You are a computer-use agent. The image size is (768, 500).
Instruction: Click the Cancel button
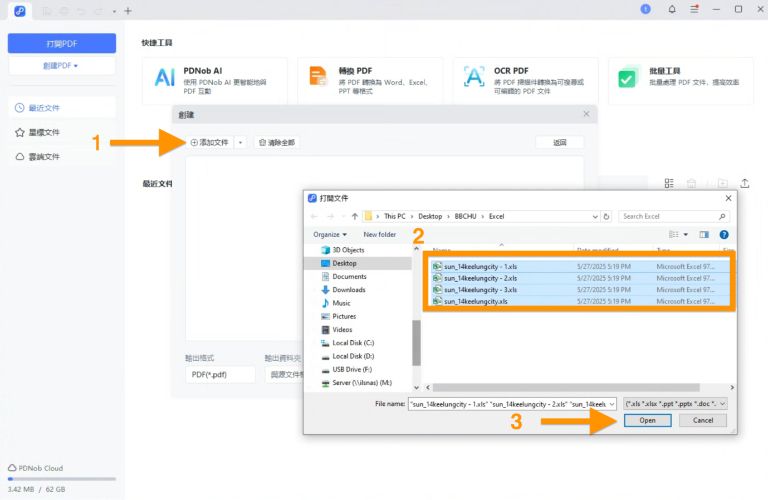(x=703, y=420)
